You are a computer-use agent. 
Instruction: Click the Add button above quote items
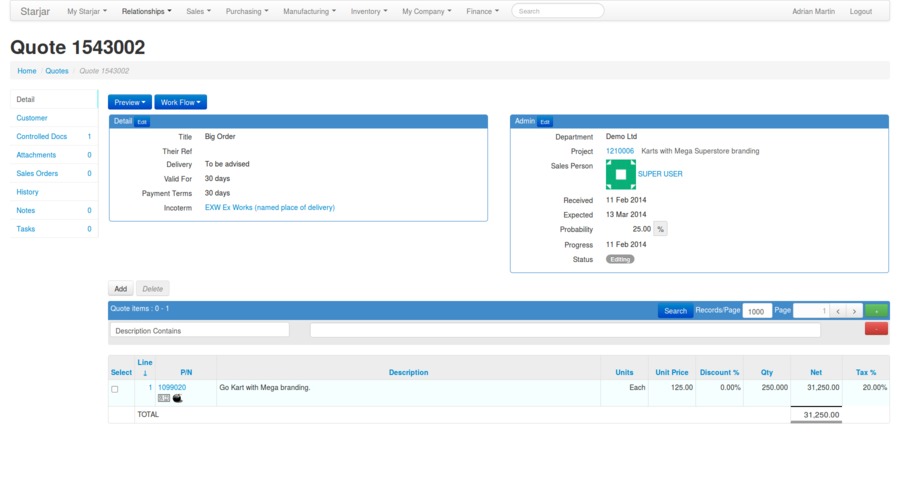click(x=120, y=289)
